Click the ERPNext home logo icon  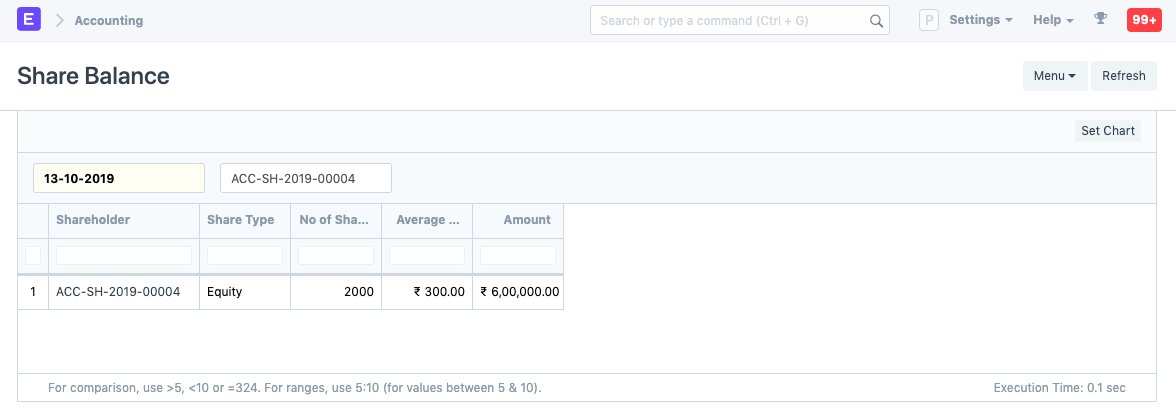[x=29, y=20]
